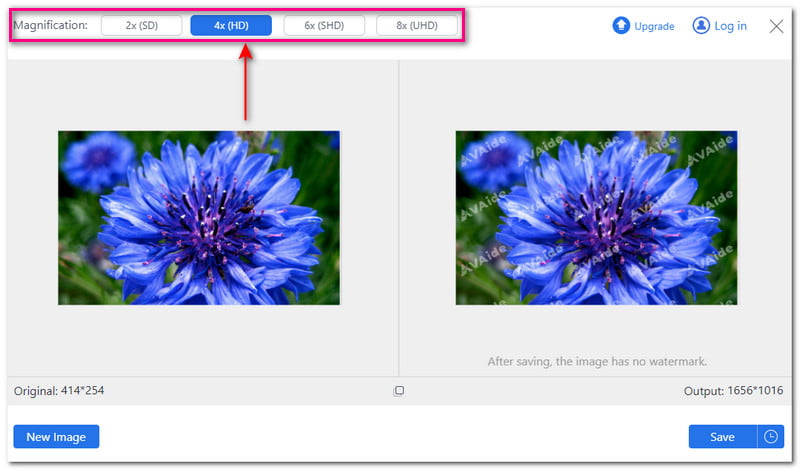800x470 pixels.
Task: Click the Log in user avatar icon
Action: click(701, 26)
